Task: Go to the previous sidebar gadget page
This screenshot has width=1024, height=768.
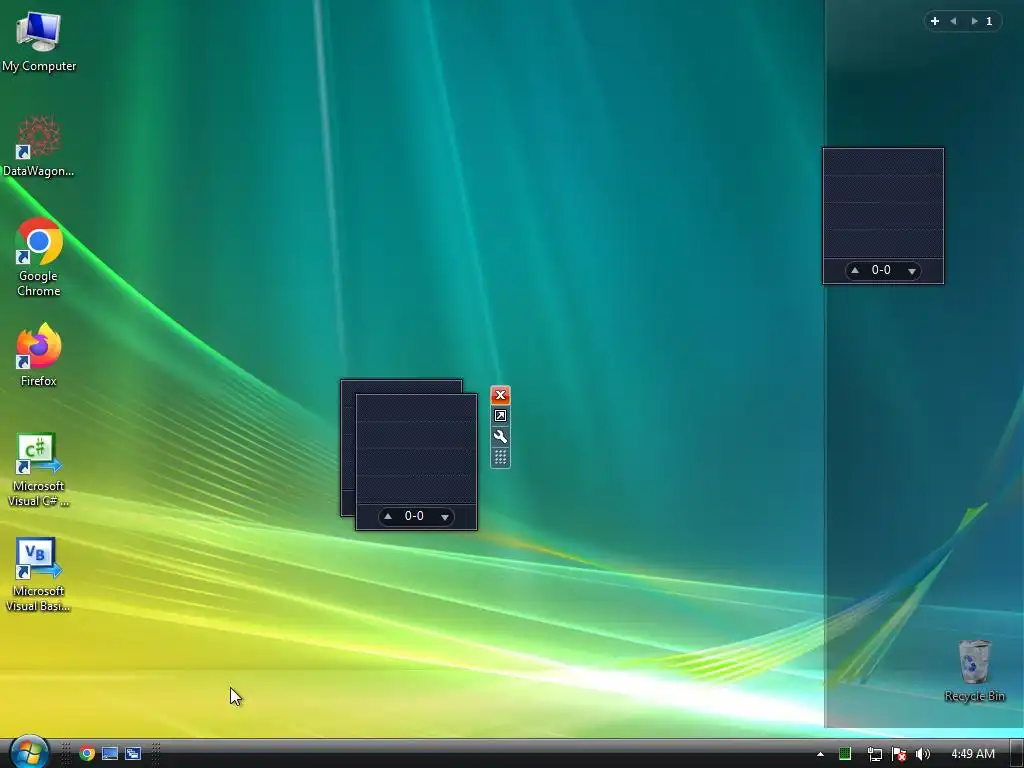Action: (x=953, y=21)
